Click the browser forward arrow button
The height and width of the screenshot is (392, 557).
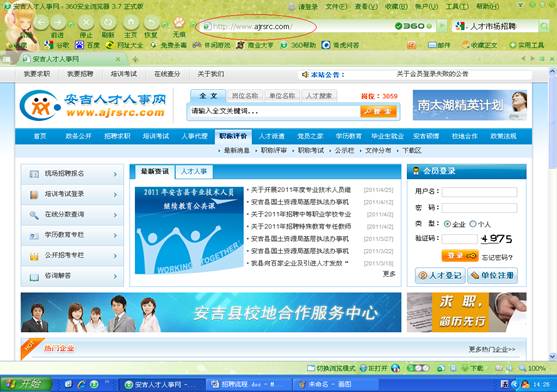point(58,22)
